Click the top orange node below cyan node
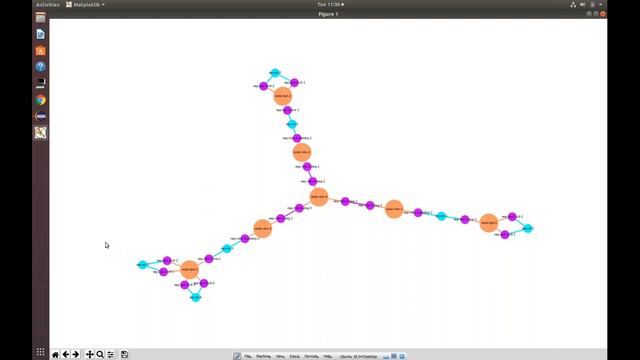Image resolution: width=640 pixels, height=360 pixels. [x=282, y=96]
